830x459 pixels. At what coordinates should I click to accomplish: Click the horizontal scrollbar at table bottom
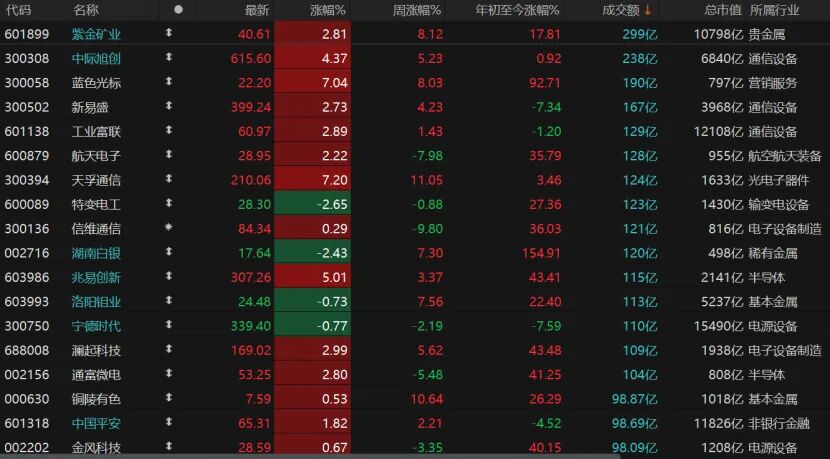click(310, 456)
